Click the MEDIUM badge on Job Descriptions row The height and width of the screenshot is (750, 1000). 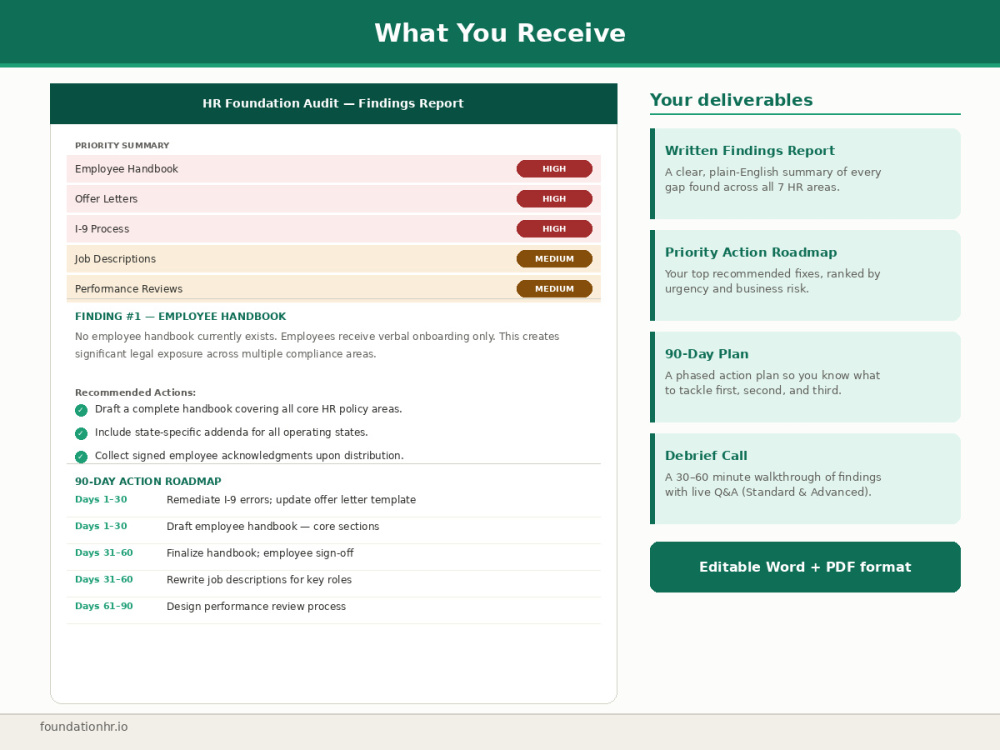[554, 259]
